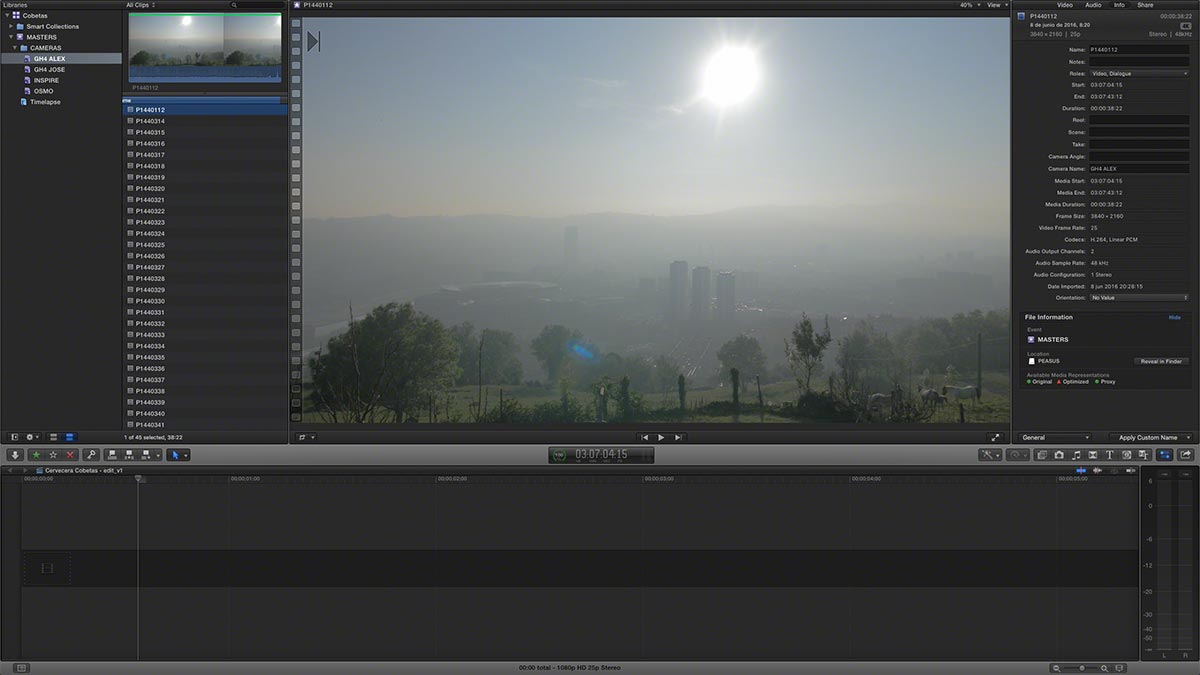Click the Notes input field
Viewport: 1200px width, 675px height.
(x=1139, y=61)
